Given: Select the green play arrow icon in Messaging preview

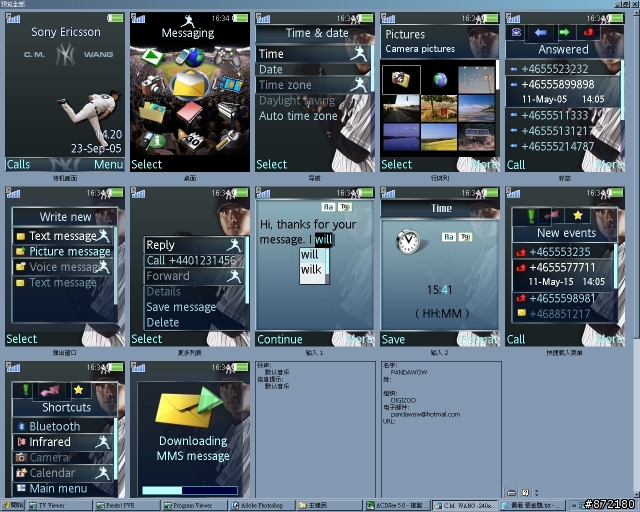Looking at the screenshot, I should (152, 56).
